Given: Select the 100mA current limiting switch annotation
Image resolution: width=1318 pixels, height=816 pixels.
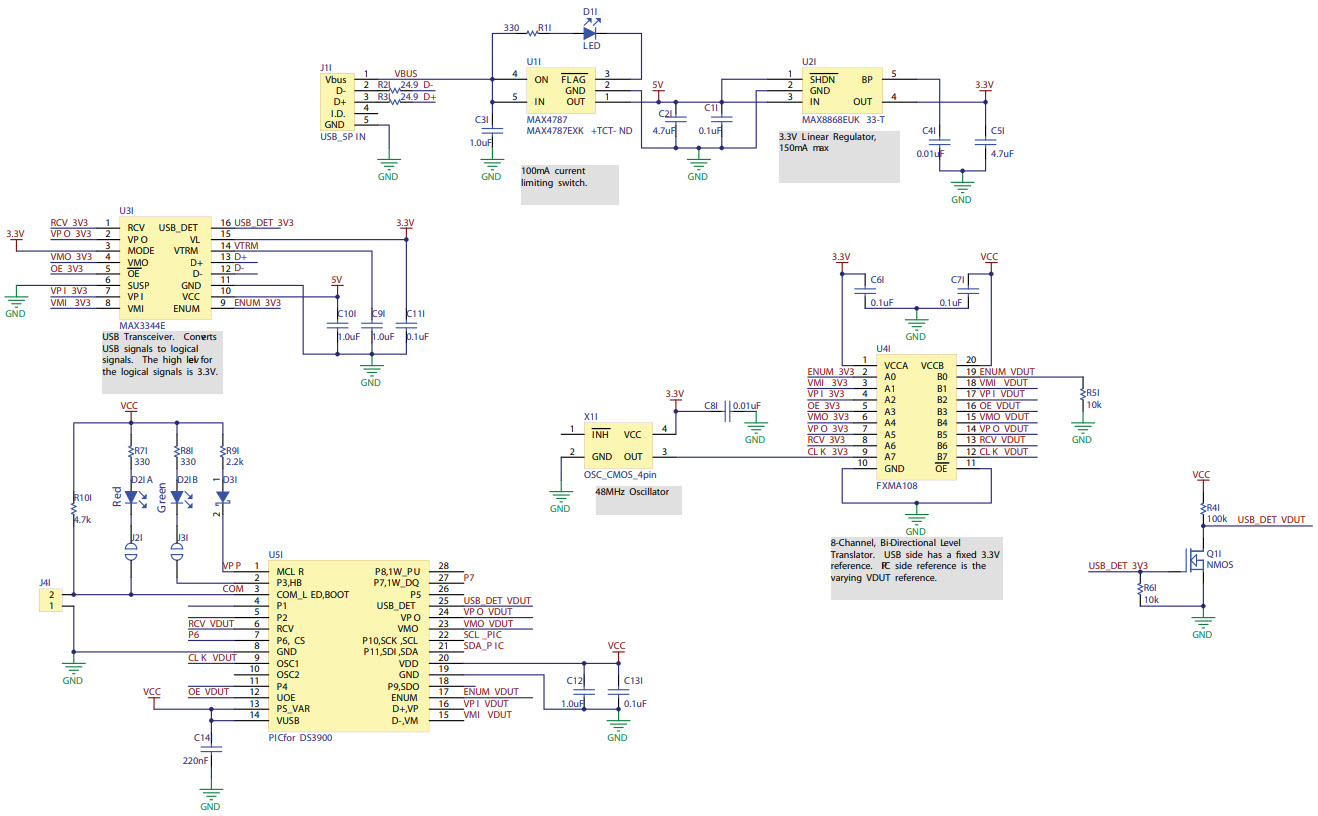Looking at the screenshot, I should (569, 184).
